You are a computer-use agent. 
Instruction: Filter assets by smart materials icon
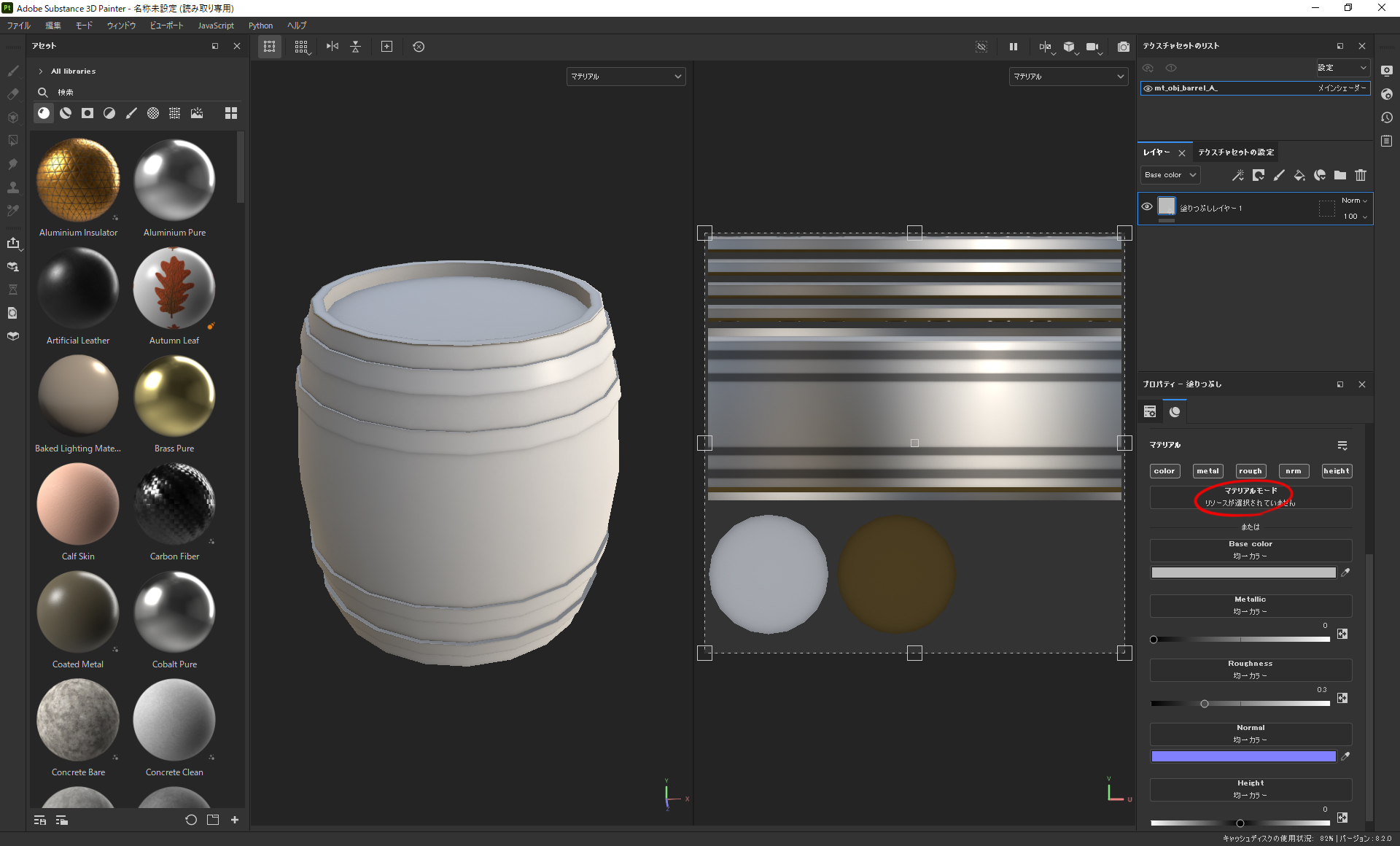click(66, 113)
